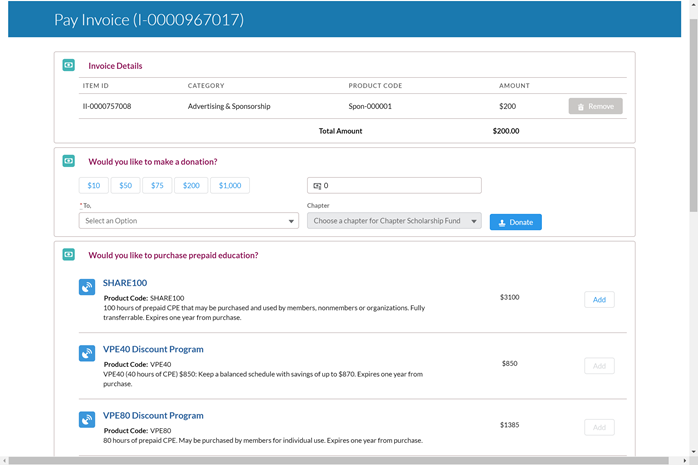Click the SHARE100 product icon

87,288
